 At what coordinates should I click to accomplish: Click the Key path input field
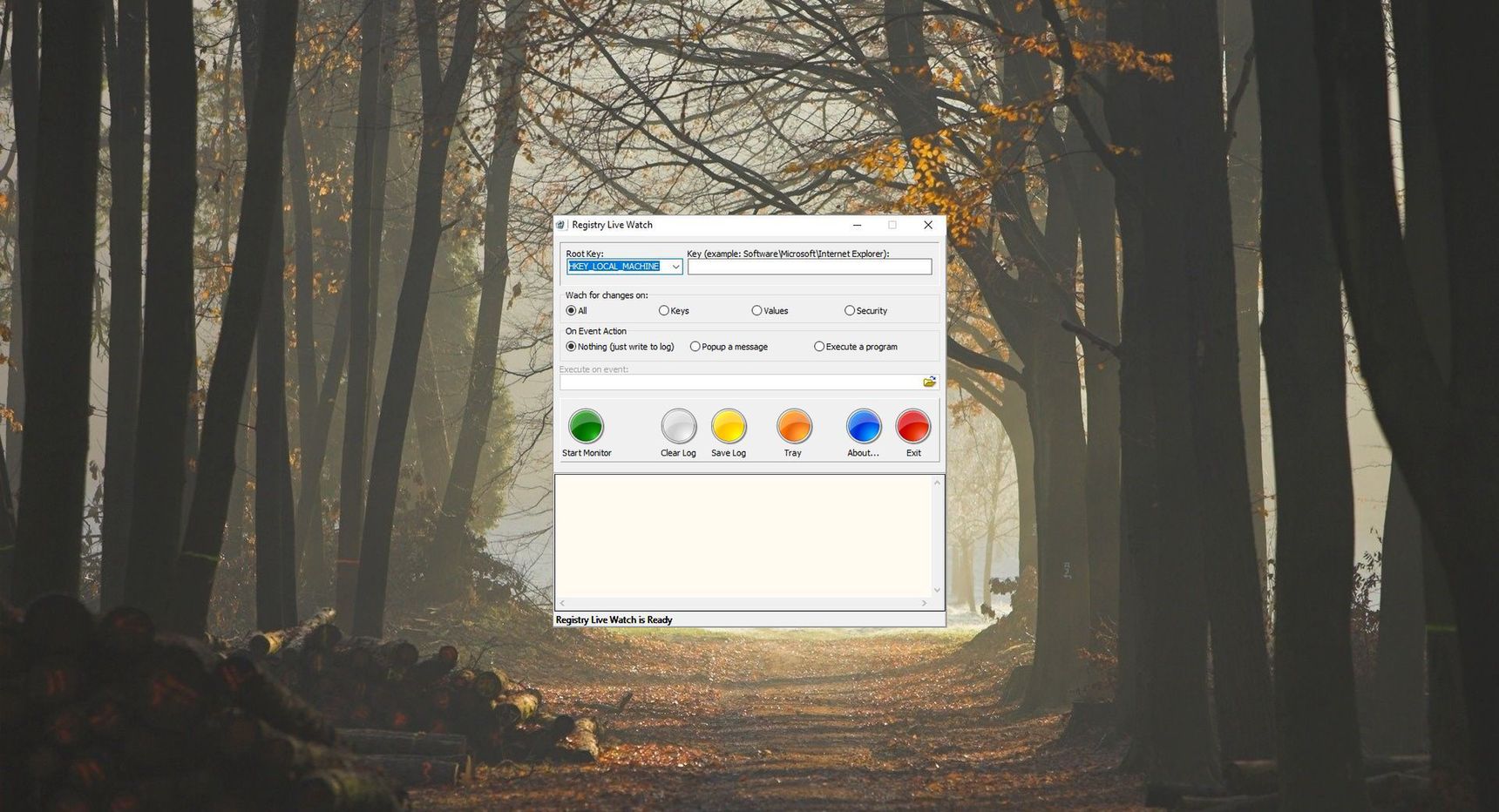click(810, 267)
